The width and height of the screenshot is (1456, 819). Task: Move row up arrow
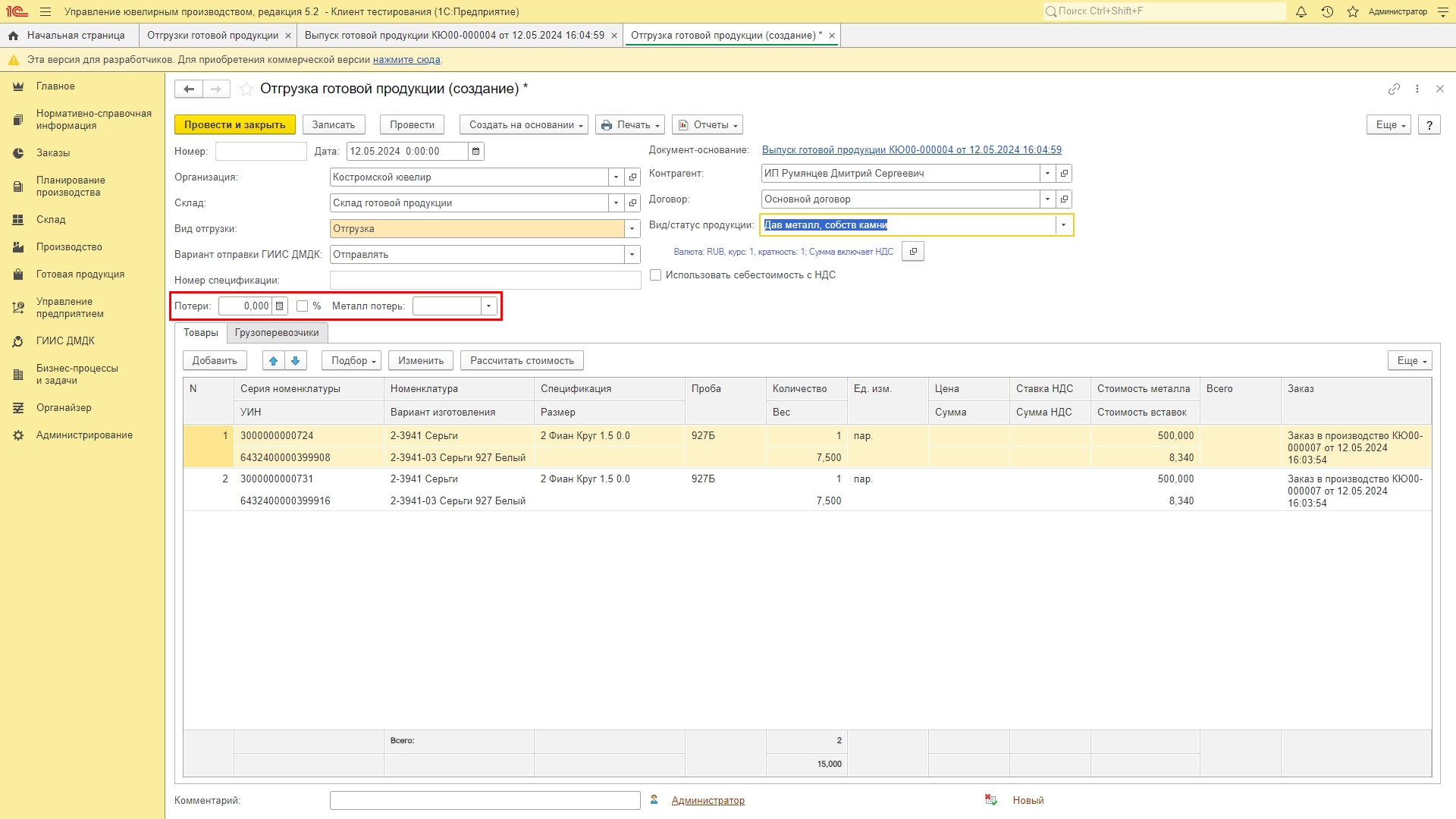point(274,361)
